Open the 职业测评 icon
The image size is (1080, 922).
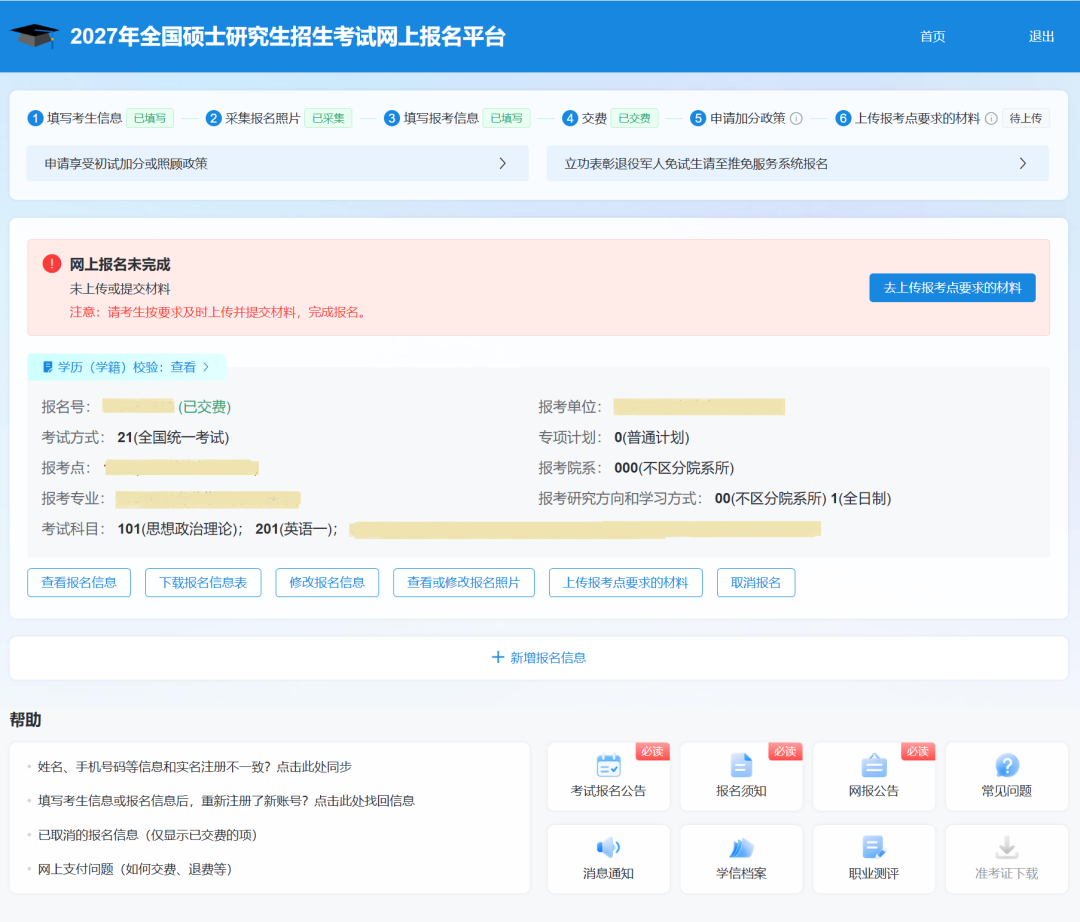[x=874, y=847]
